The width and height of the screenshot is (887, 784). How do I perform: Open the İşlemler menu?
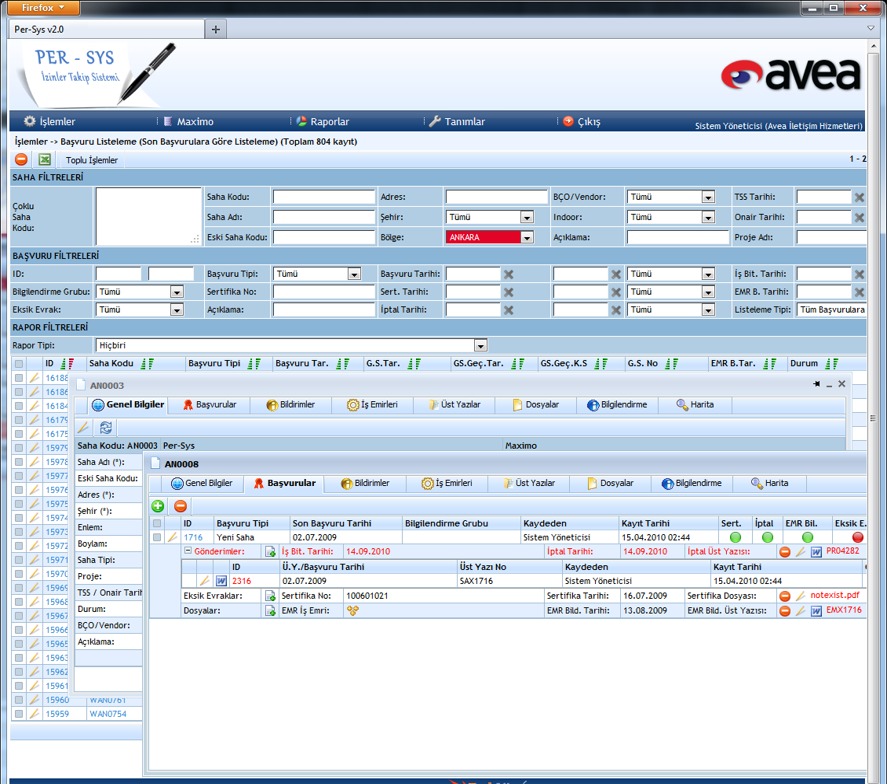pos(49,121)
